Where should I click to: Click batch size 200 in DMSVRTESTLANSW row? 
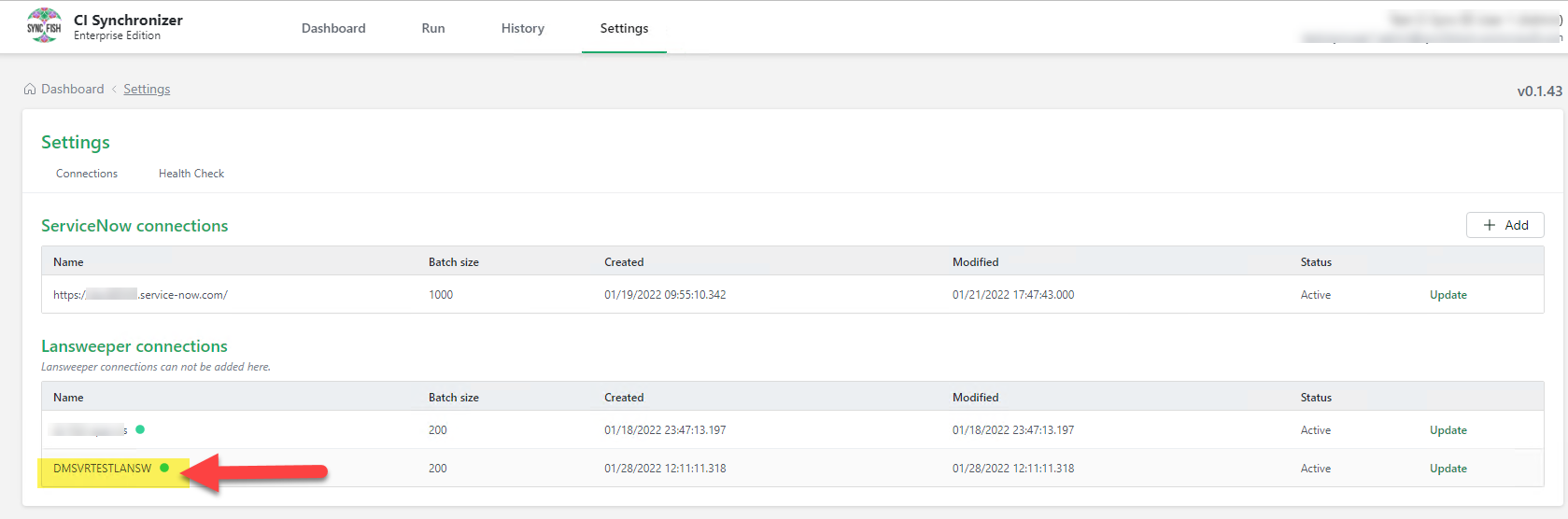coord(438,469)
